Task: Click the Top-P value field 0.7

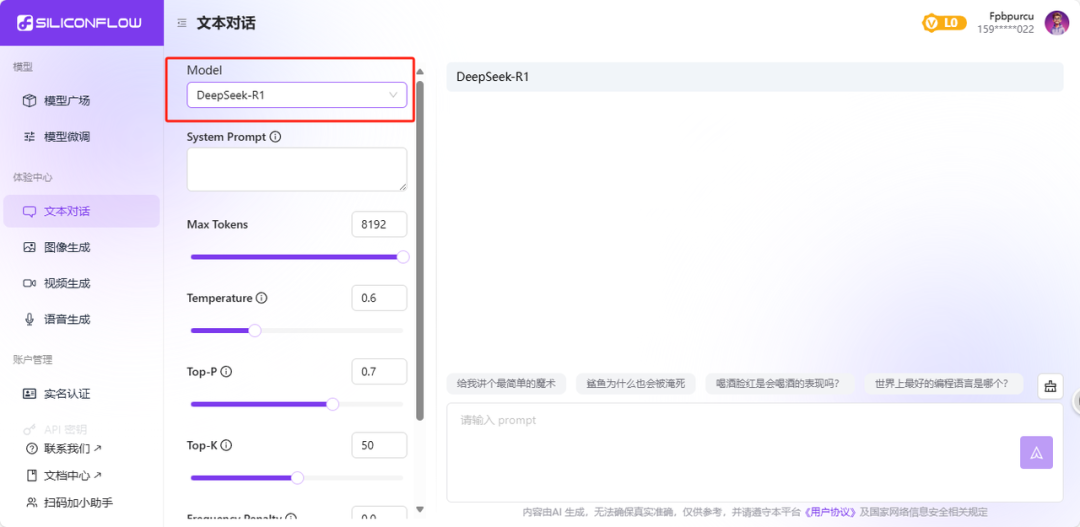Action: [379, 372]
